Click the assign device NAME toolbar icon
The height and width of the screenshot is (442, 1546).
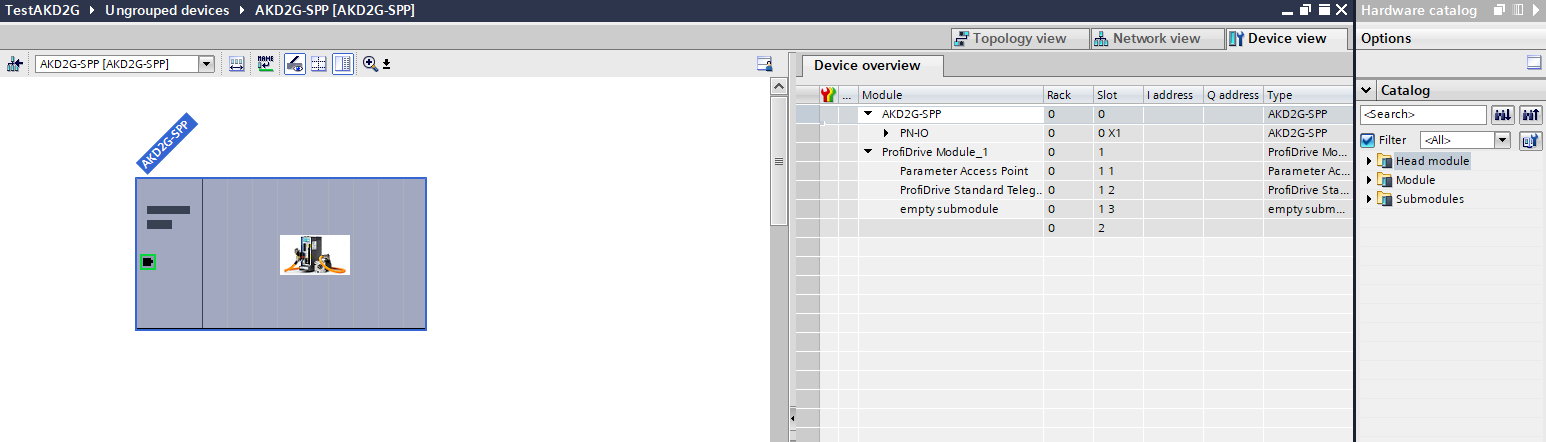(265, 64)
